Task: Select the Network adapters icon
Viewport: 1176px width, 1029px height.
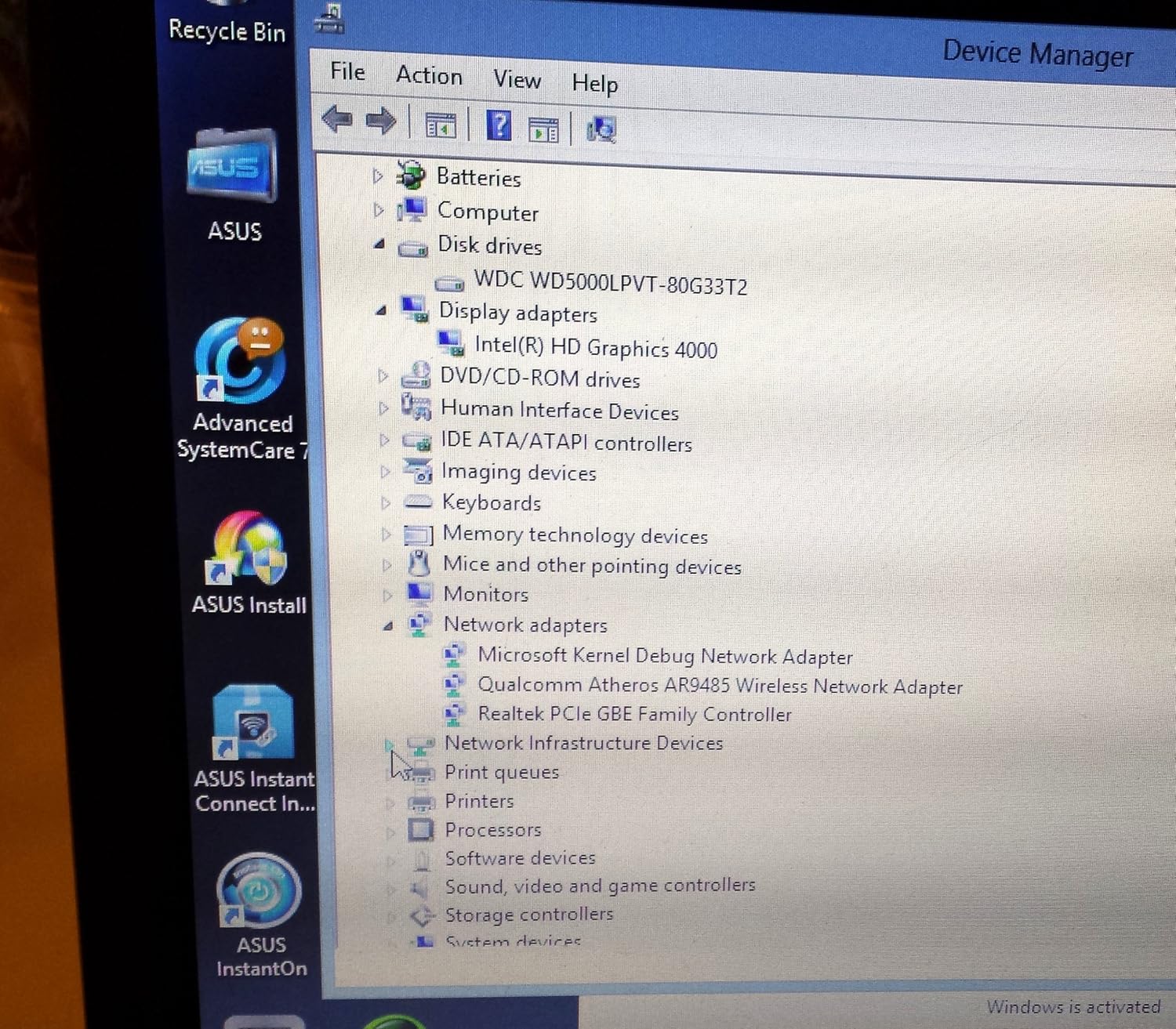Action: coord(420,625)
